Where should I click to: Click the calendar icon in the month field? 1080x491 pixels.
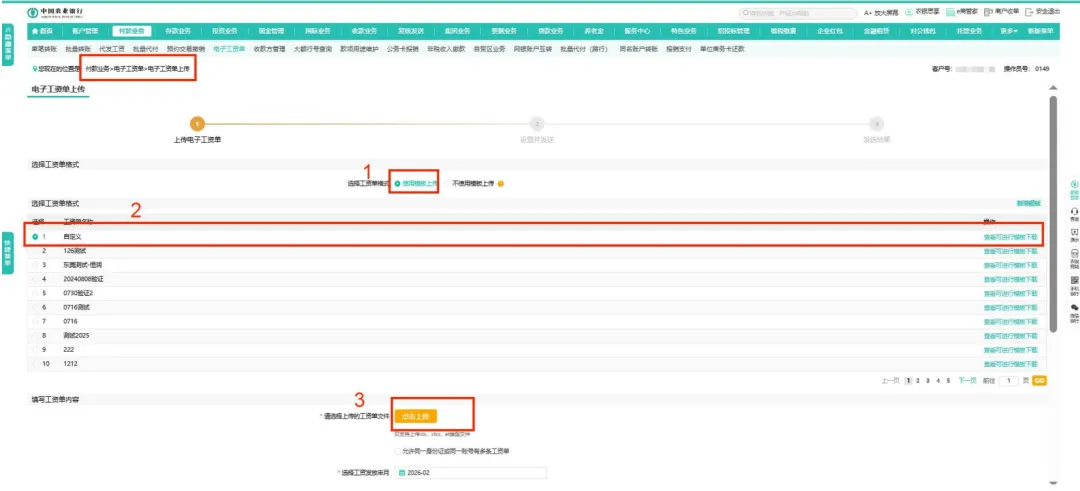pyautogui.click(x=402, y=473)
